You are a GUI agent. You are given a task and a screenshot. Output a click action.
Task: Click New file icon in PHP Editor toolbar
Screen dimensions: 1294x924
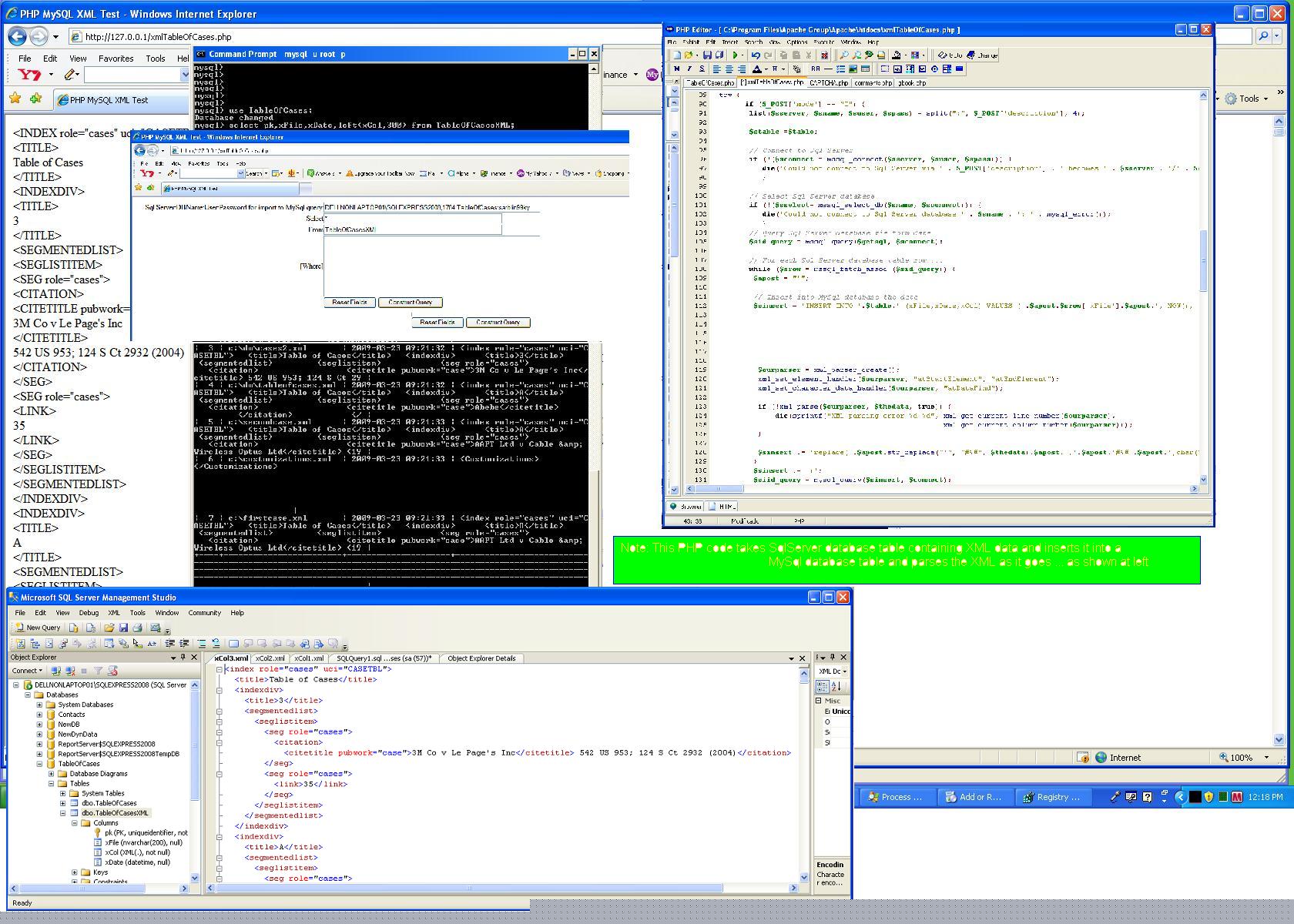pyautogui.click(x=676, y=55)
